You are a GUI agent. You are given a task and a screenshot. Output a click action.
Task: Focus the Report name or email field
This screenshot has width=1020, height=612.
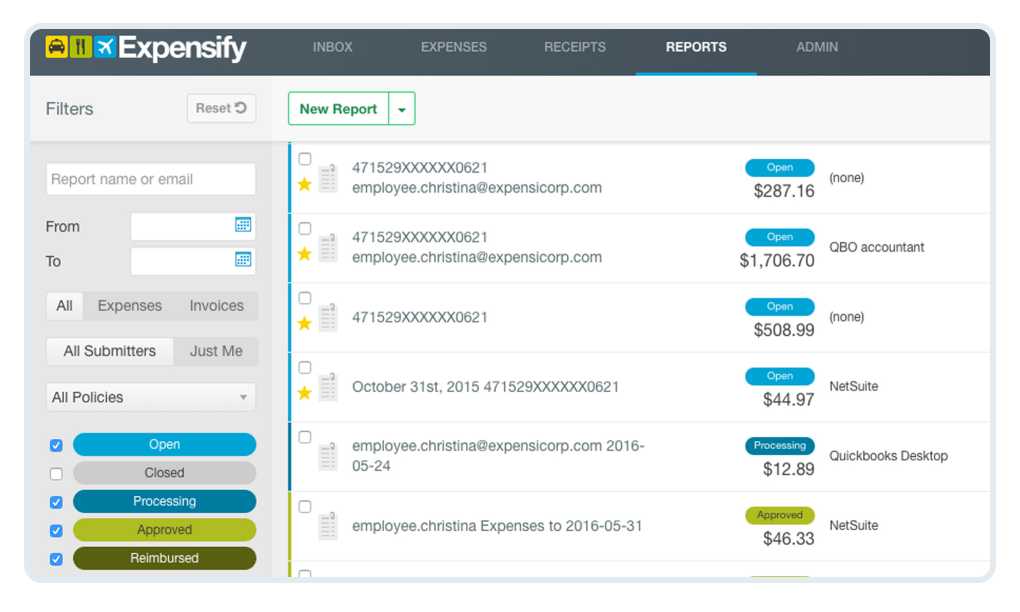pos(151,179)
